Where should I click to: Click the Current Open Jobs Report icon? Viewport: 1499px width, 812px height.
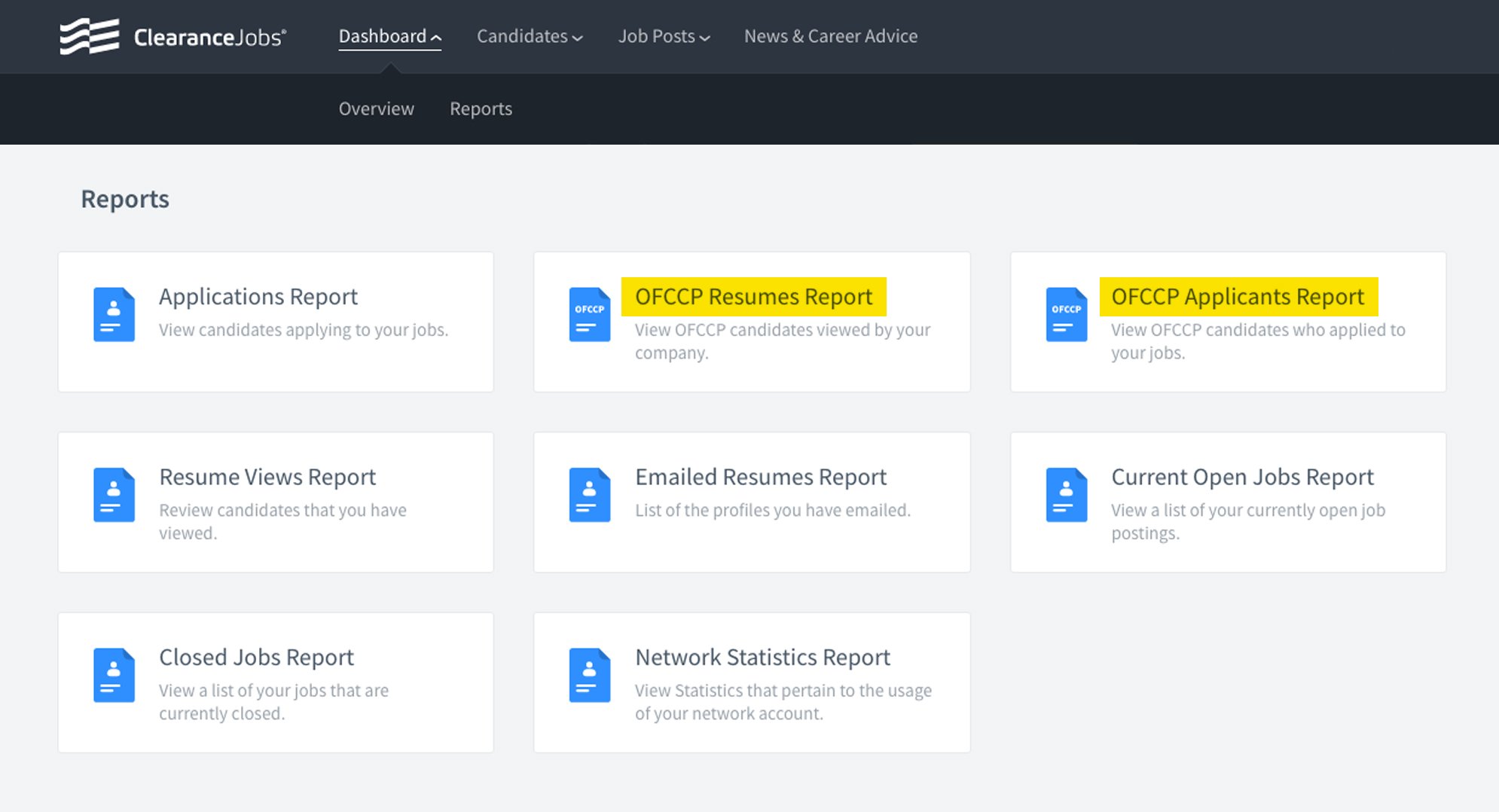click(1066, 495)
